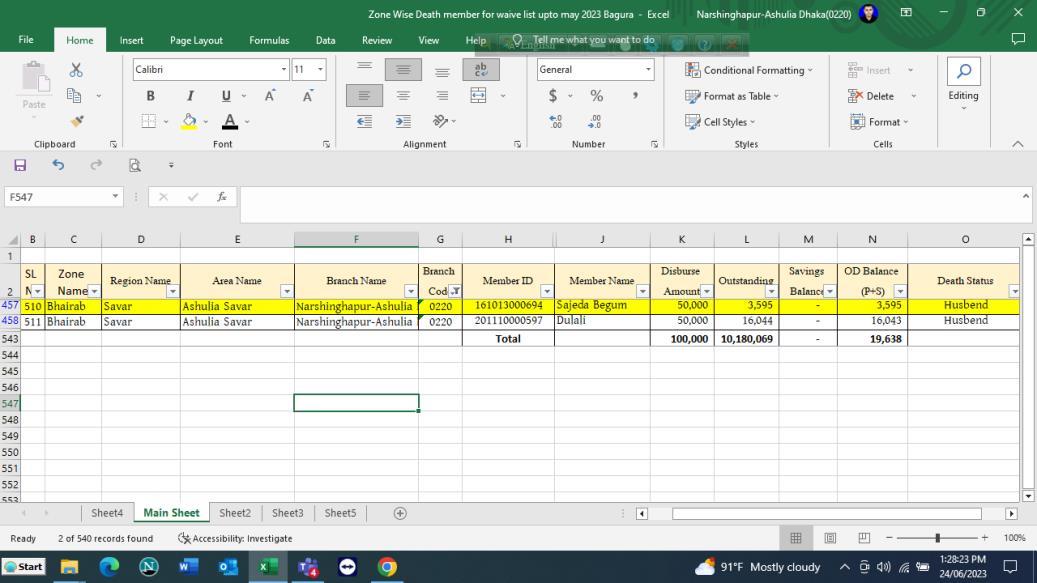Click Decrease Decimal icon
This screenshot has width=1037, height=583.
point(595,122)
